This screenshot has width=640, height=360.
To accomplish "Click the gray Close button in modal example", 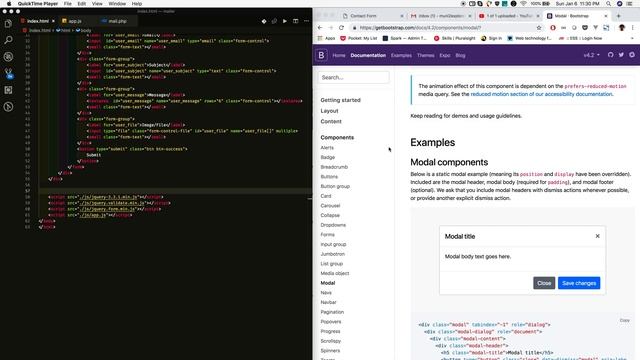I will coord(544,283).
